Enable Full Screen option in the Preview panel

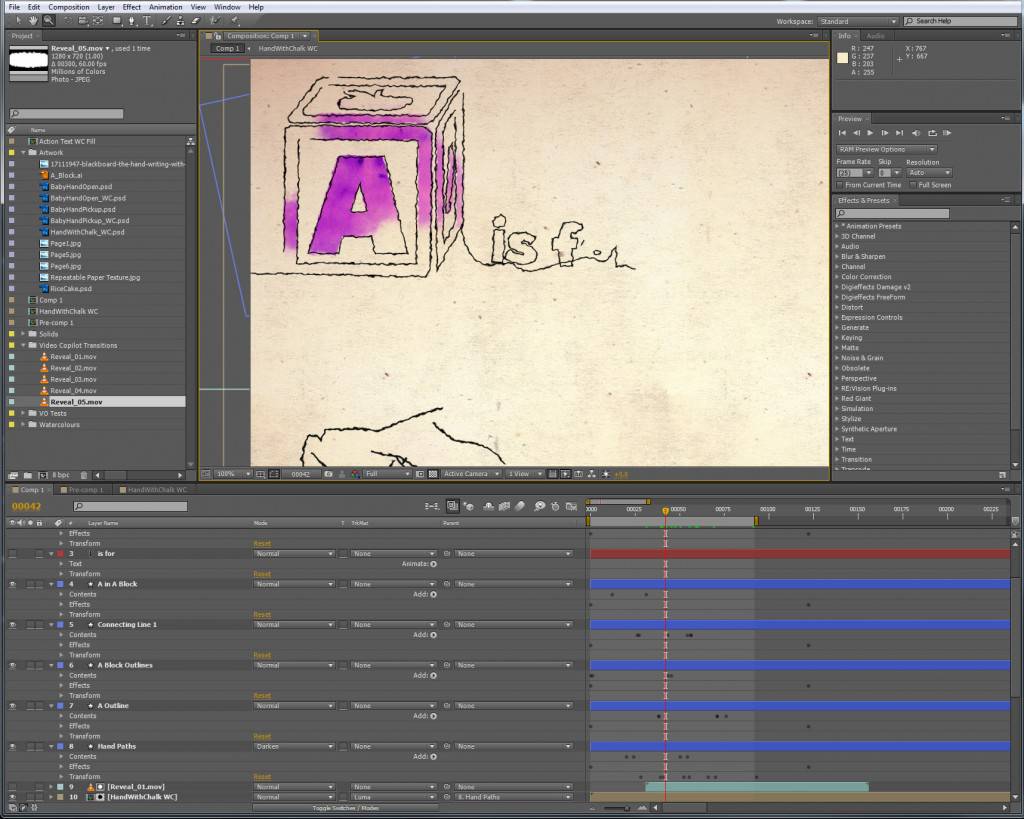(912, 185)
